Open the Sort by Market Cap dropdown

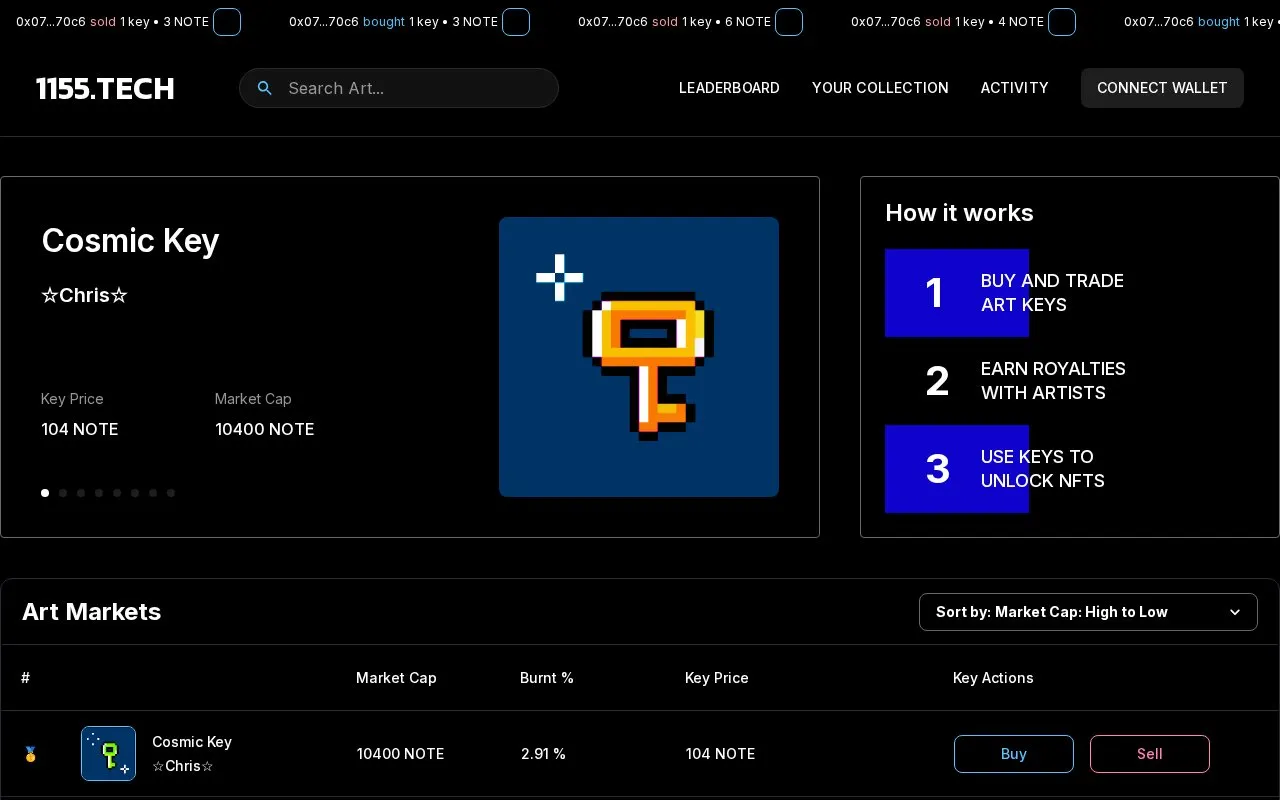coord(1088,612)
